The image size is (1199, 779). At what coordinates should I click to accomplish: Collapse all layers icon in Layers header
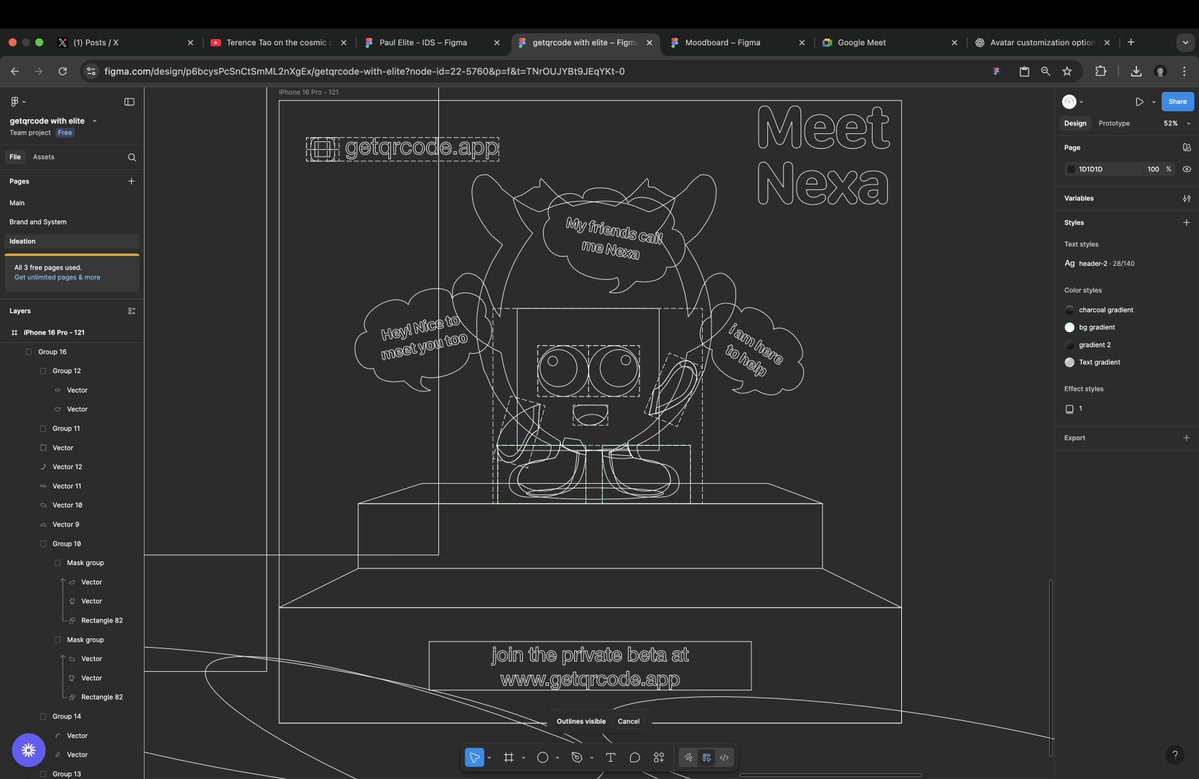pos(132,311)
